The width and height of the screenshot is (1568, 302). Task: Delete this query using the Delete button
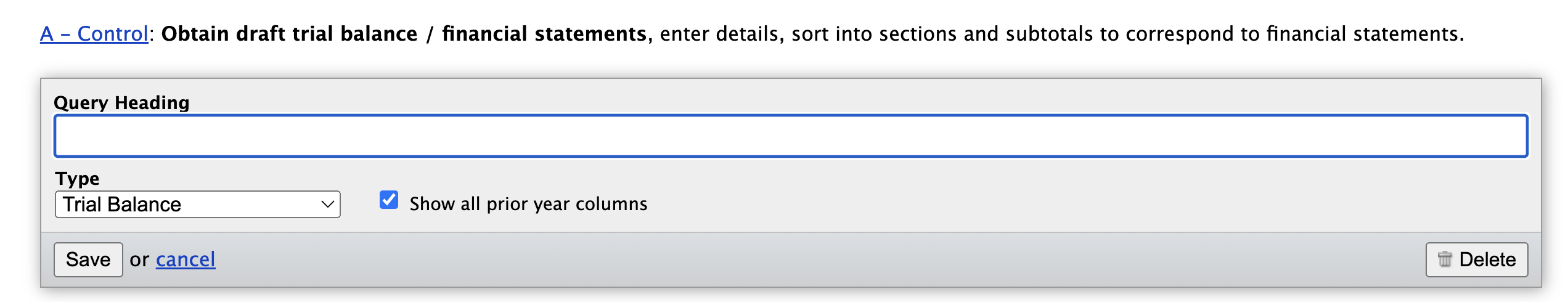pos(1477,259)
